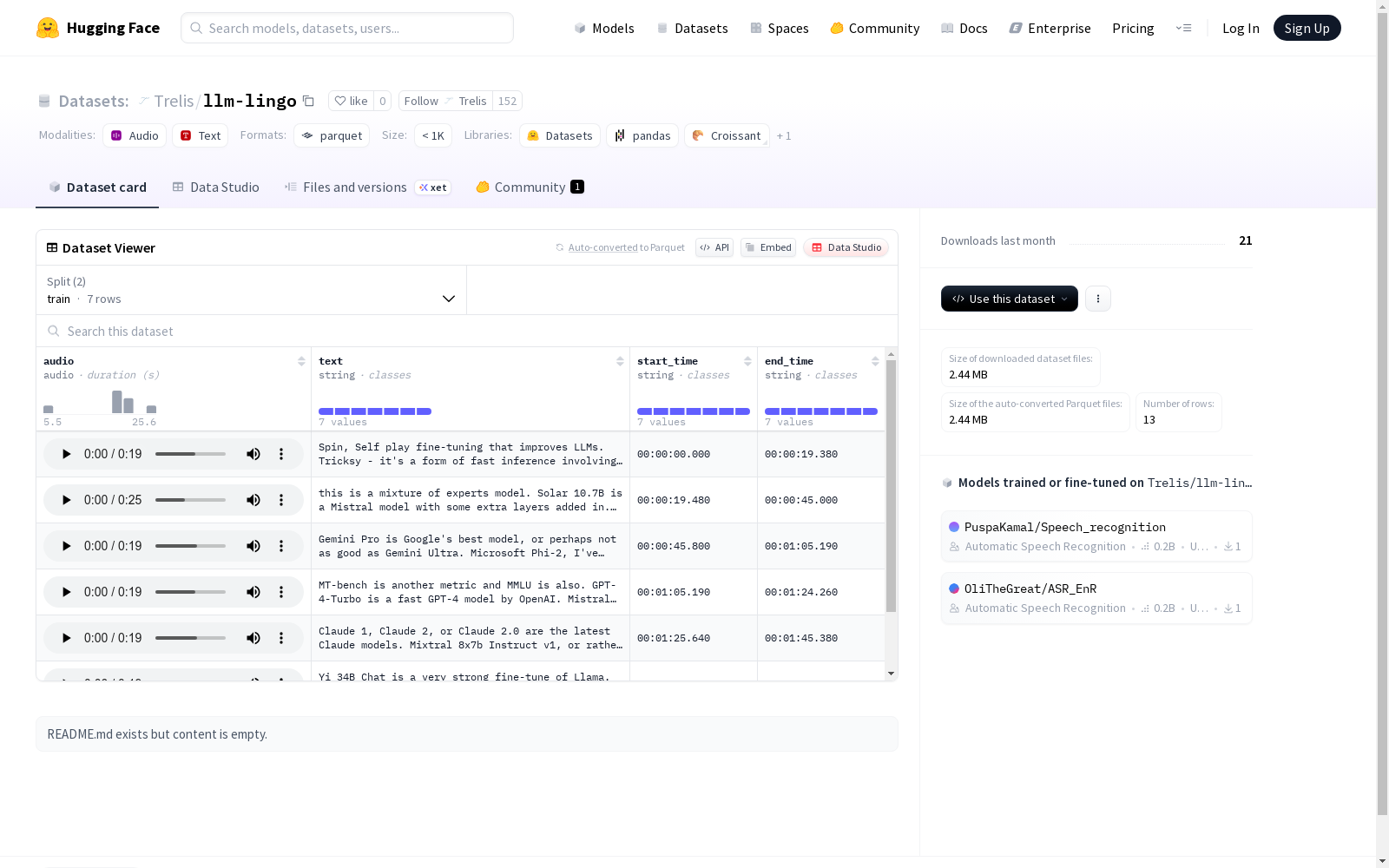The height and width of the screenshot is (868, 1389).
Task: Seek audio progress in mixture of experts row
Action: 190,500
